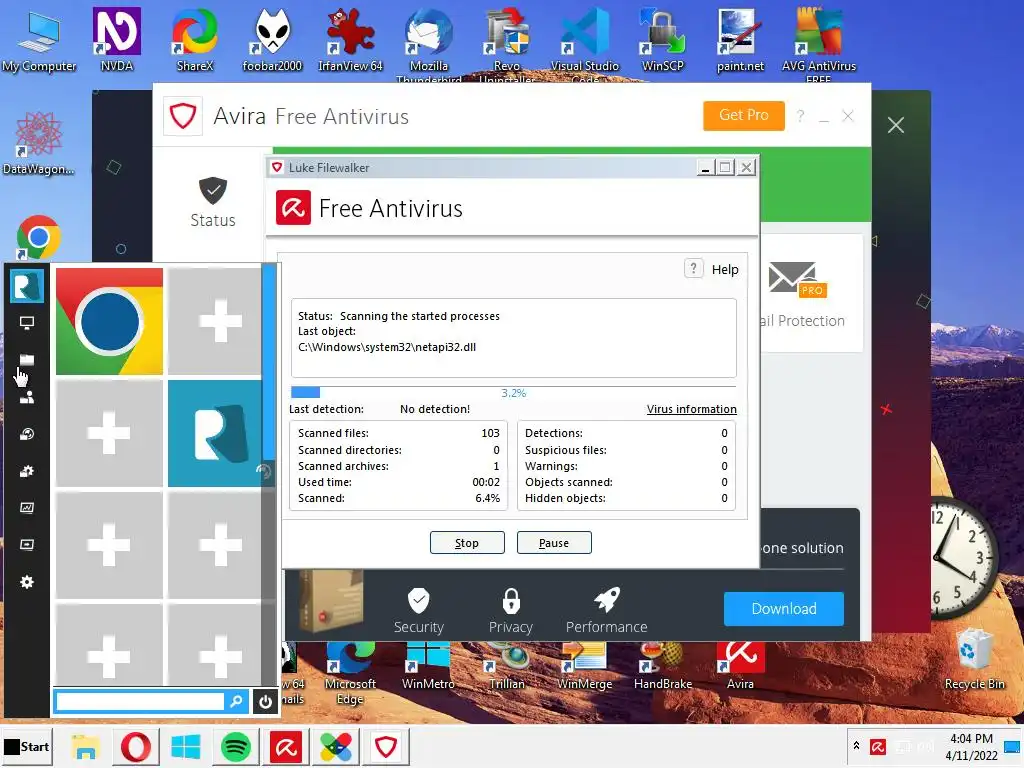The height and width of the screenshot is (768, 1024).
Task: Click the Start button
Action: point(27,746)
